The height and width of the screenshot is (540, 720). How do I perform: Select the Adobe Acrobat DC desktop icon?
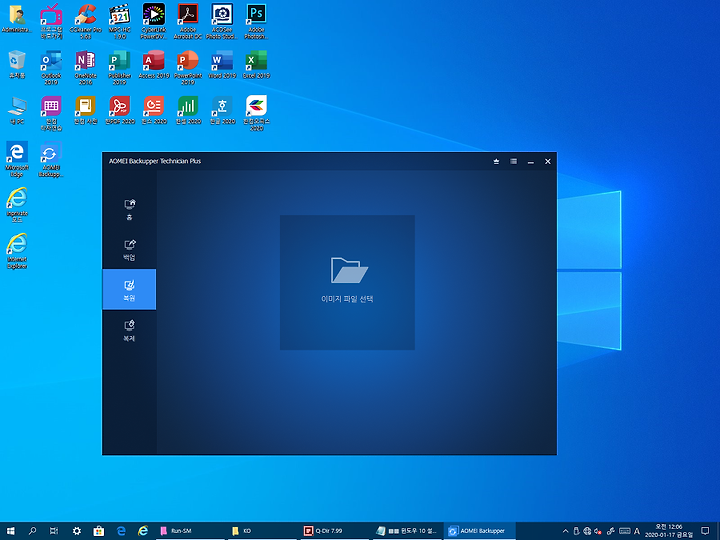(x=188, y=22)
